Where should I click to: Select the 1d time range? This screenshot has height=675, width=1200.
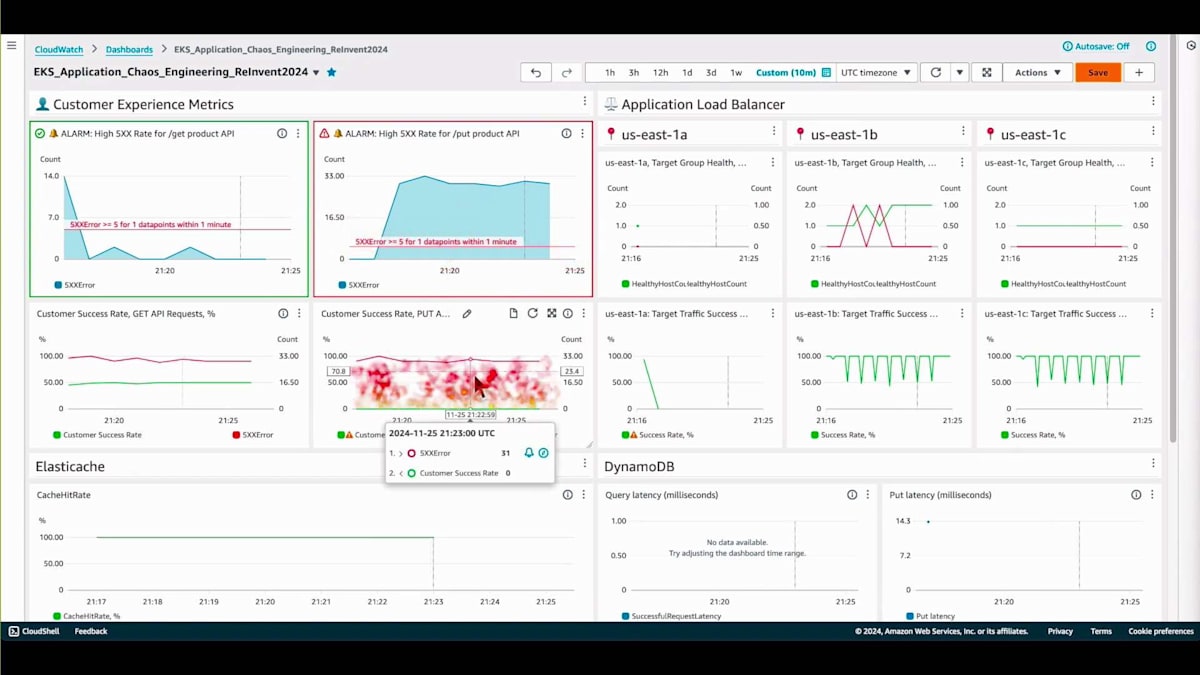pyautogui.click(x=687, y=72)
